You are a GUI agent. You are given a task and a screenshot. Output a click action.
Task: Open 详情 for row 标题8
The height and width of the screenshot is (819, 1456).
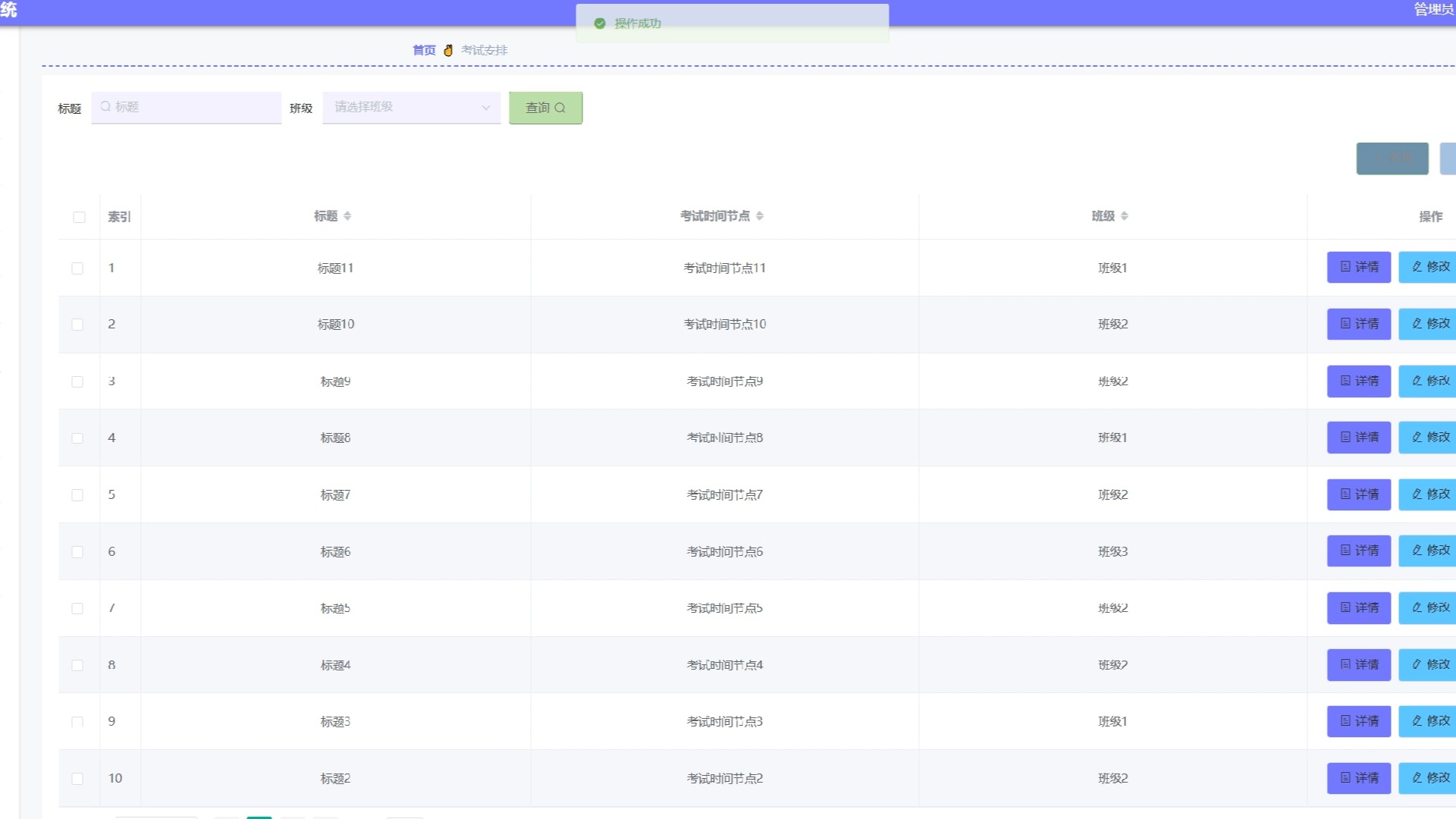coord(1359,438)
